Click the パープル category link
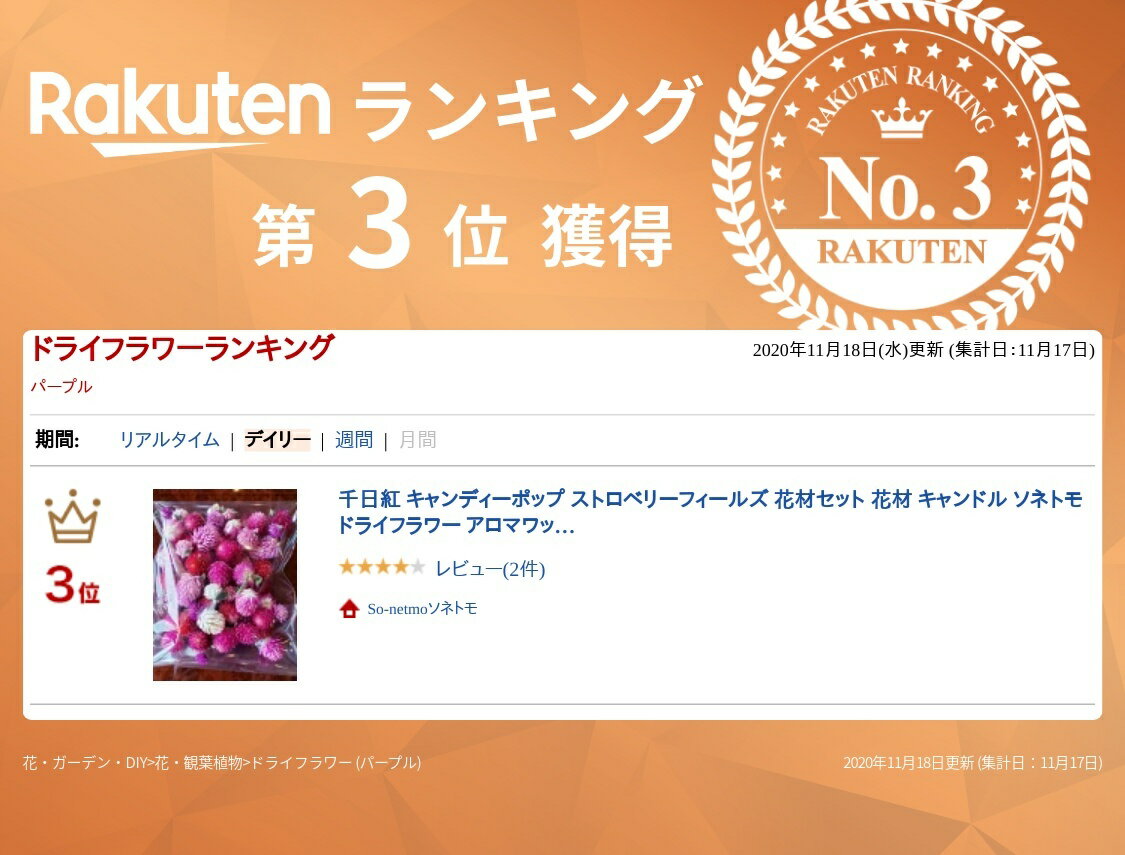 pos(61,387)
